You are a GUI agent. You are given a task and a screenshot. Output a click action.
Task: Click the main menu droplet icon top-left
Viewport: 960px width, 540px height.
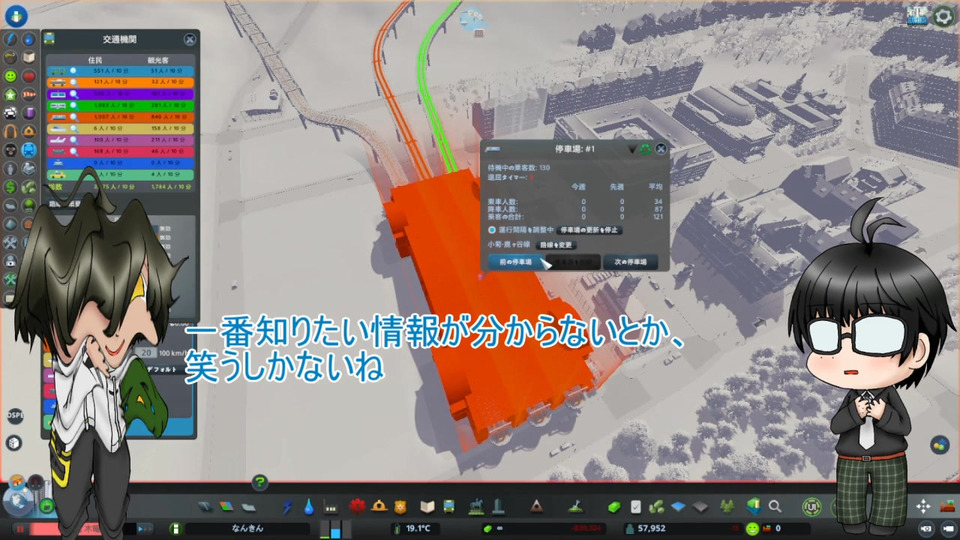pyautogui.click(x=16, y=15)
